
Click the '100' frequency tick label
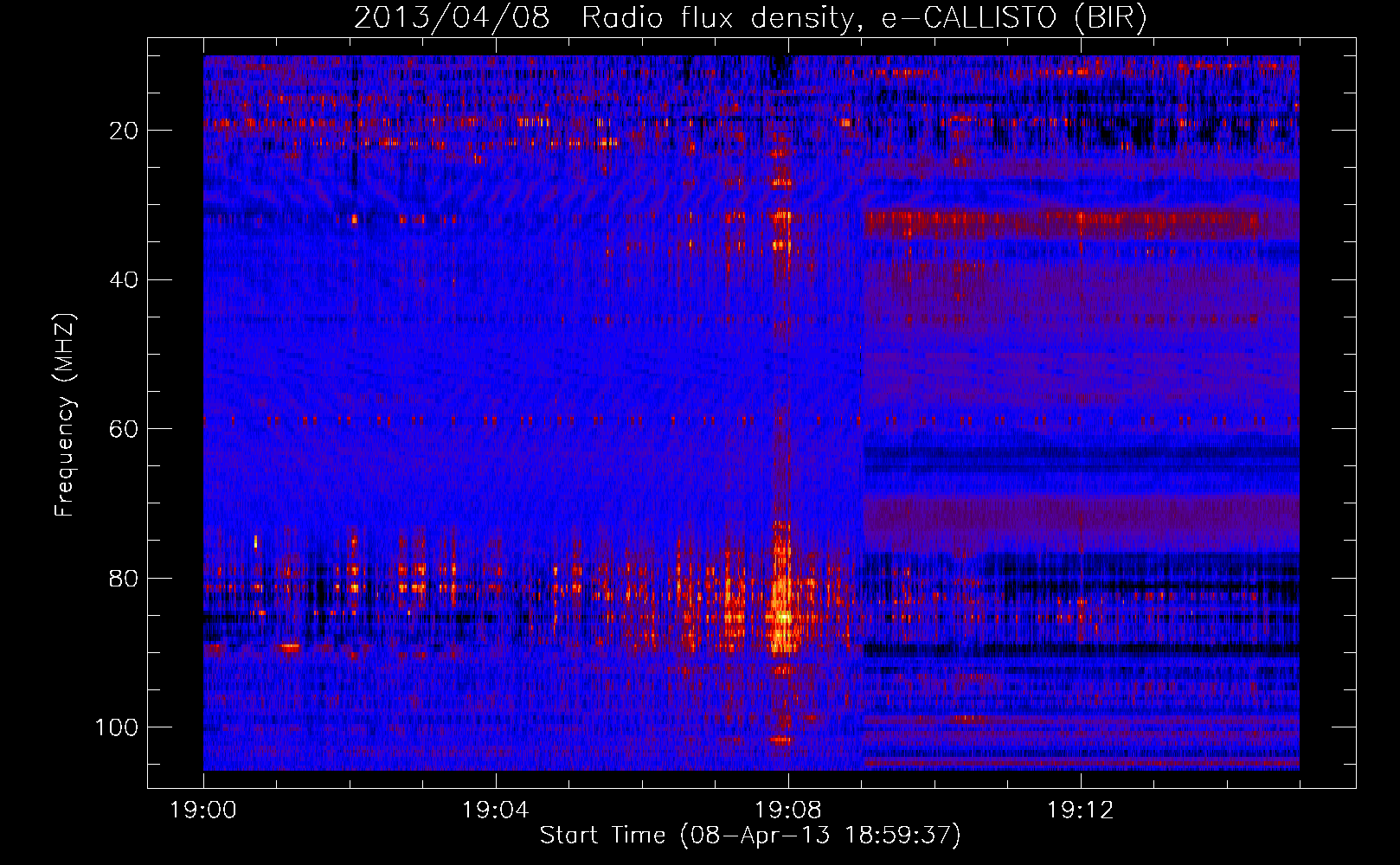tap(117, 727)
